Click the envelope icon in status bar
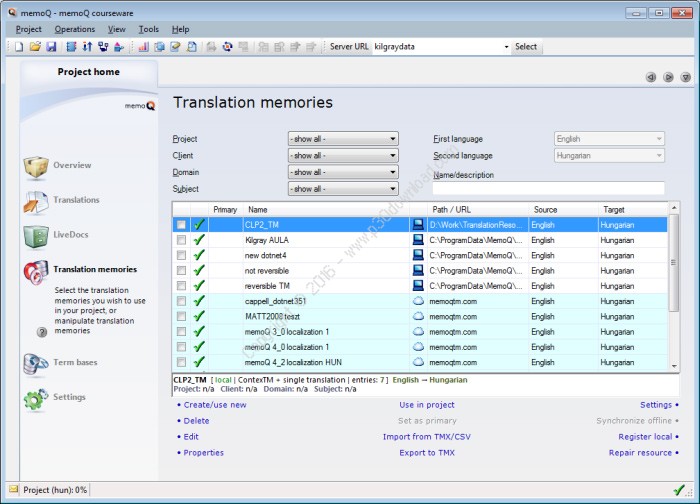The height and width of the screenshot is (504, 700). tap(14, 489)
